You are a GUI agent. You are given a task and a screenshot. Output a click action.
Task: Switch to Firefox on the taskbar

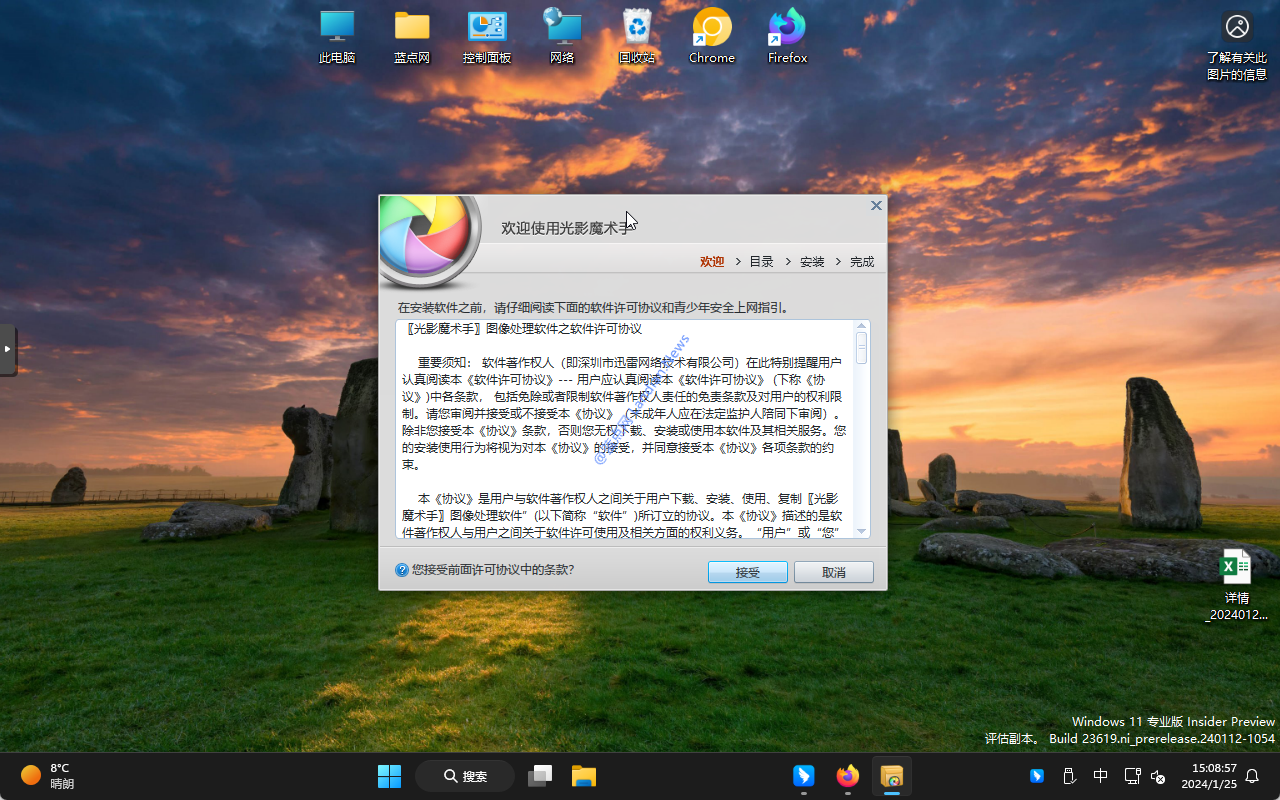click(848, 776)
